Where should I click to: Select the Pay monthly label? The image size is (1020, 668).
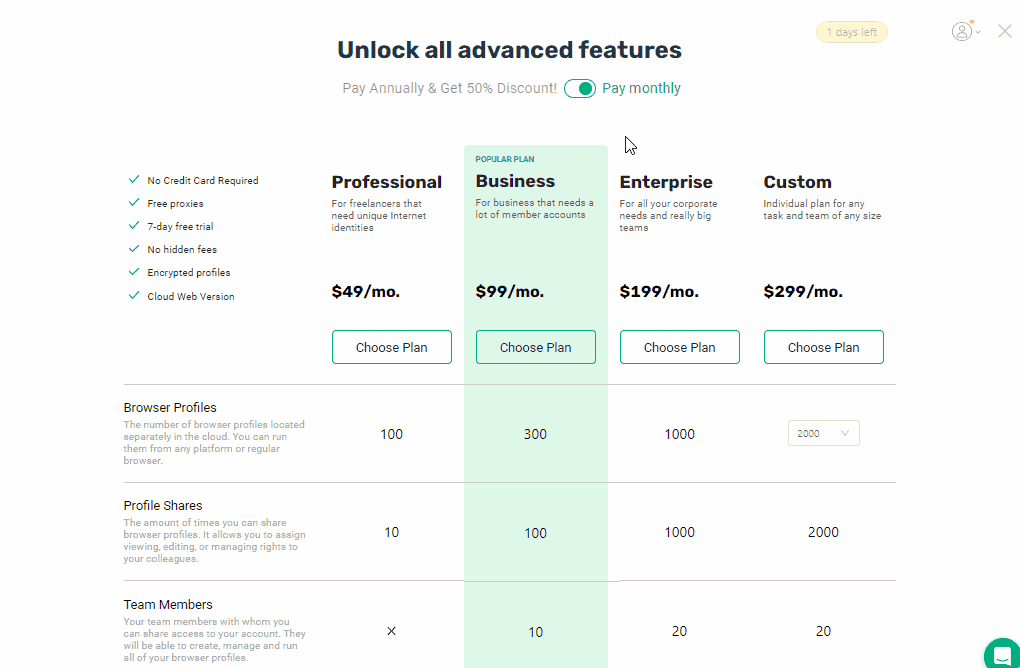click(x=641, y=88)
